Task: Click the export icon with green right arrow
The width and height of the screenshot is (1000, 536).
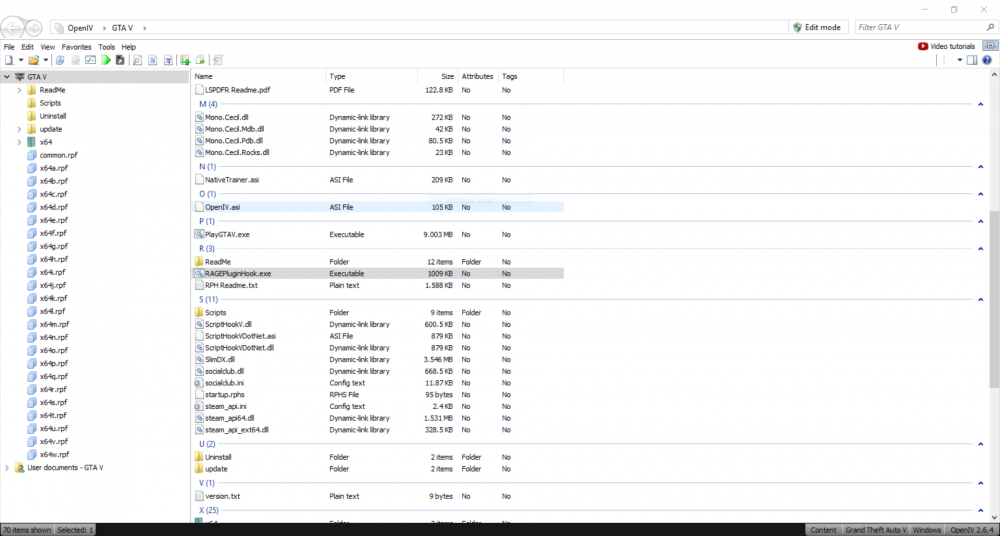Action: [x=200, y=60]
